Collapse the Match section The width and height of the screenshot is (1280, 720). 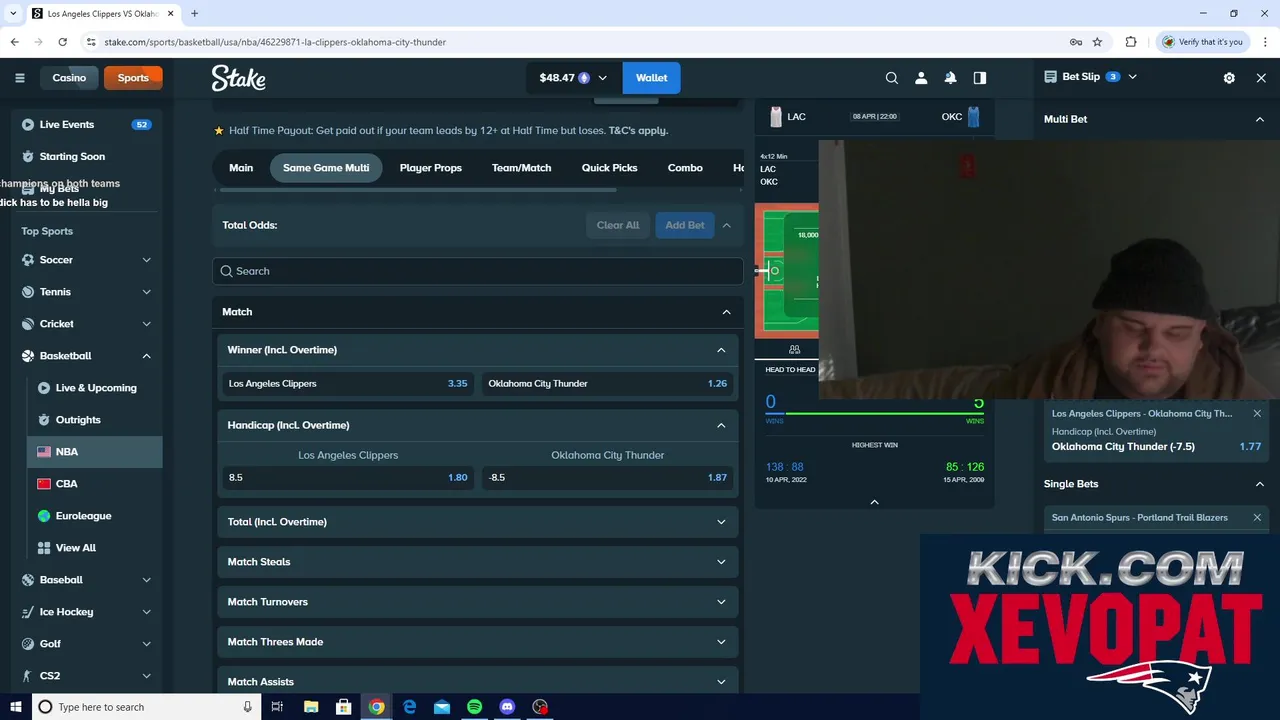pos(727,312)
